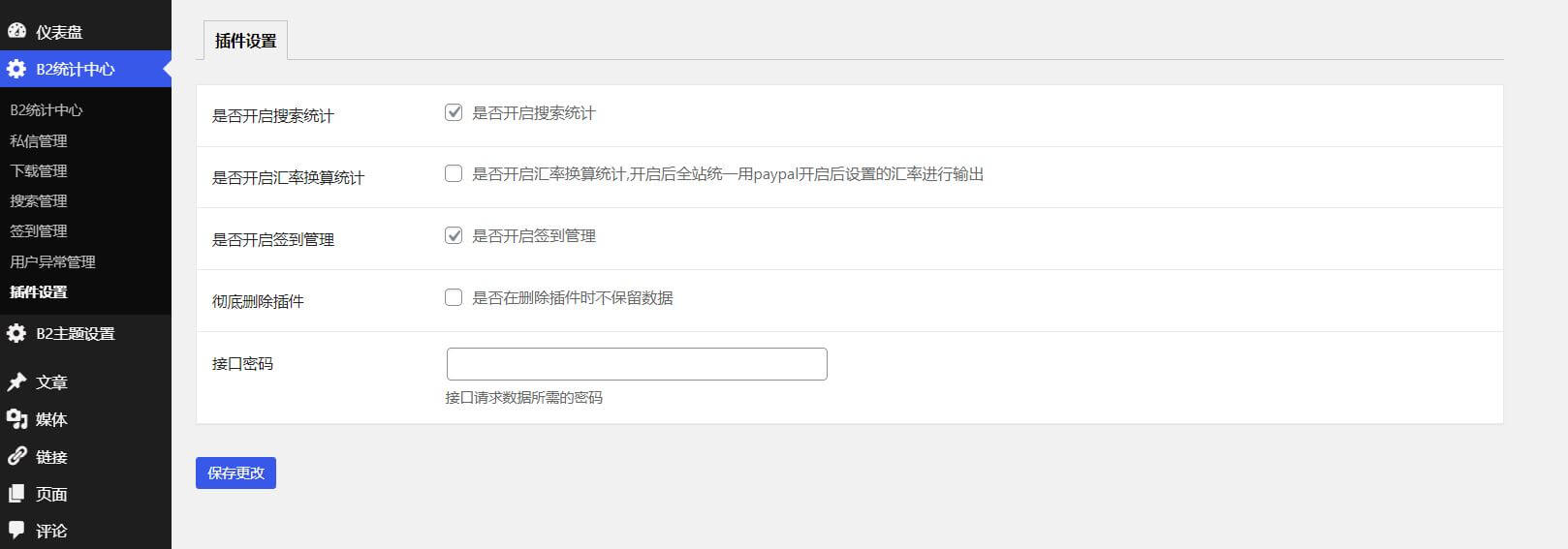Click the B2主题设置 gear icon
1568x549 pixels.
click(16, 333)
